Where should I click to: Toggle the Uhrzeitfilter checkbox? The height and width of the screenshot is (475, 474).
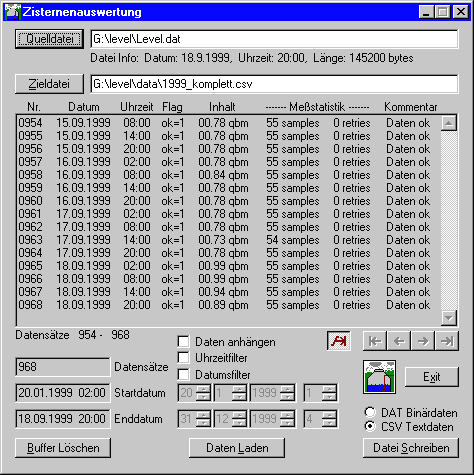pyautogui.click(x=183, y=358)
